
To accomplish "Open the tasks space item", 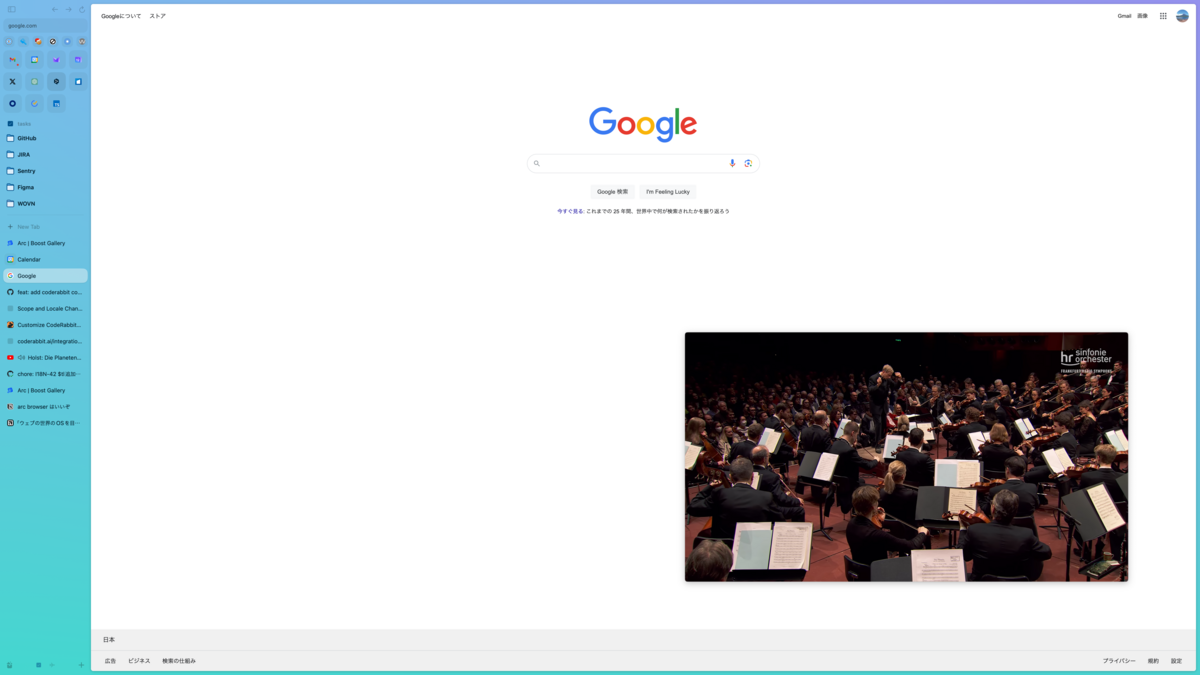I will click(46, 124).
